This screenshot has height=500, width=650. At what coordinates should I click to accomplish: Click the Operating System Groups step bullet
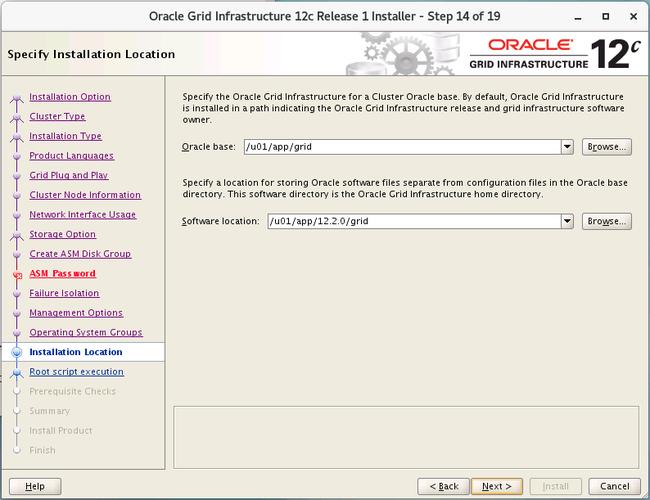(17, 333)
